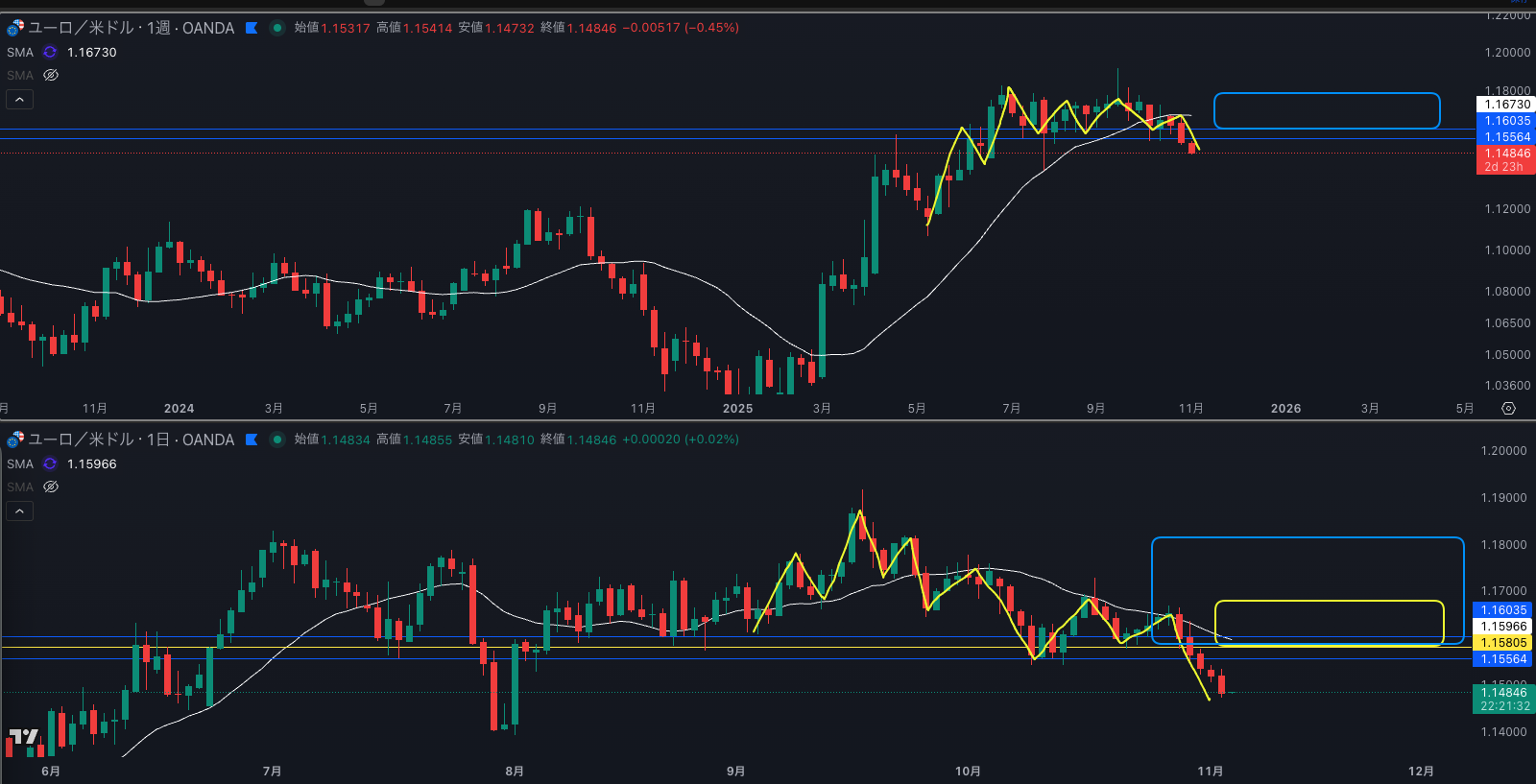The width and height of the screenshot is (1536, 784).
Task: Open the symbol title on the weekly chart
Action: [131, 28]
